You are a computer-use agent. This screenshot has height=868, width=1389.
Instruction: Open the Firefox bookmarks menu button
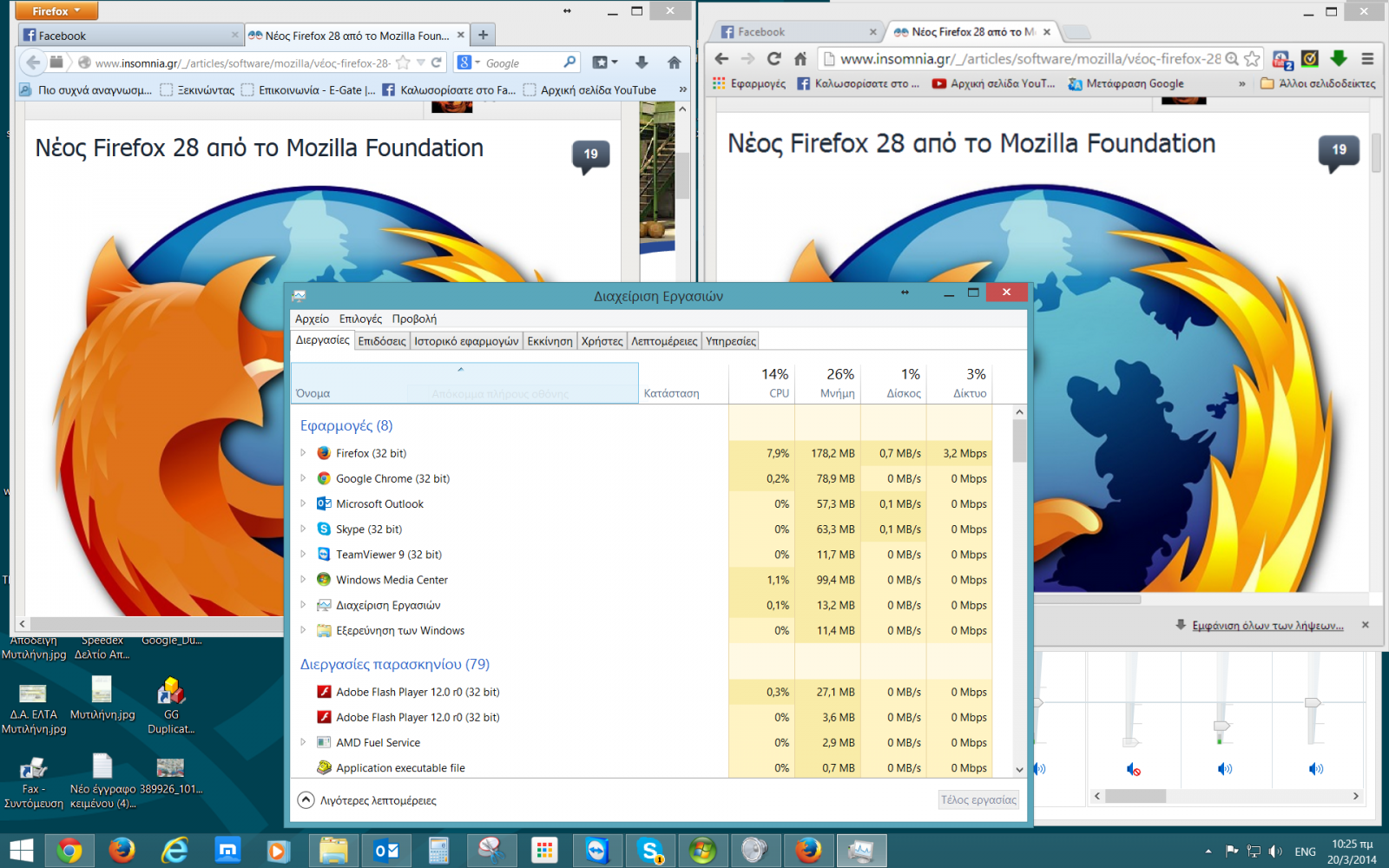pos(605,62)
